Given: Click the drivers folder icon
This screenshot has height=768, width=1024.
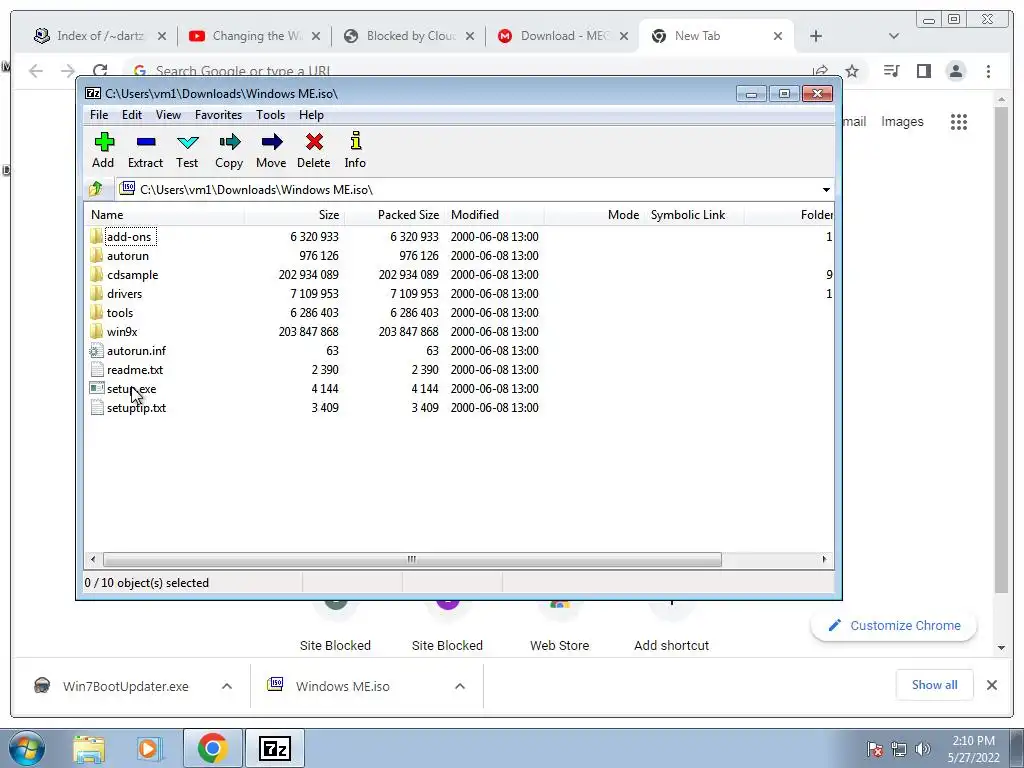Looking at the screenshot, I should (97, 293).
